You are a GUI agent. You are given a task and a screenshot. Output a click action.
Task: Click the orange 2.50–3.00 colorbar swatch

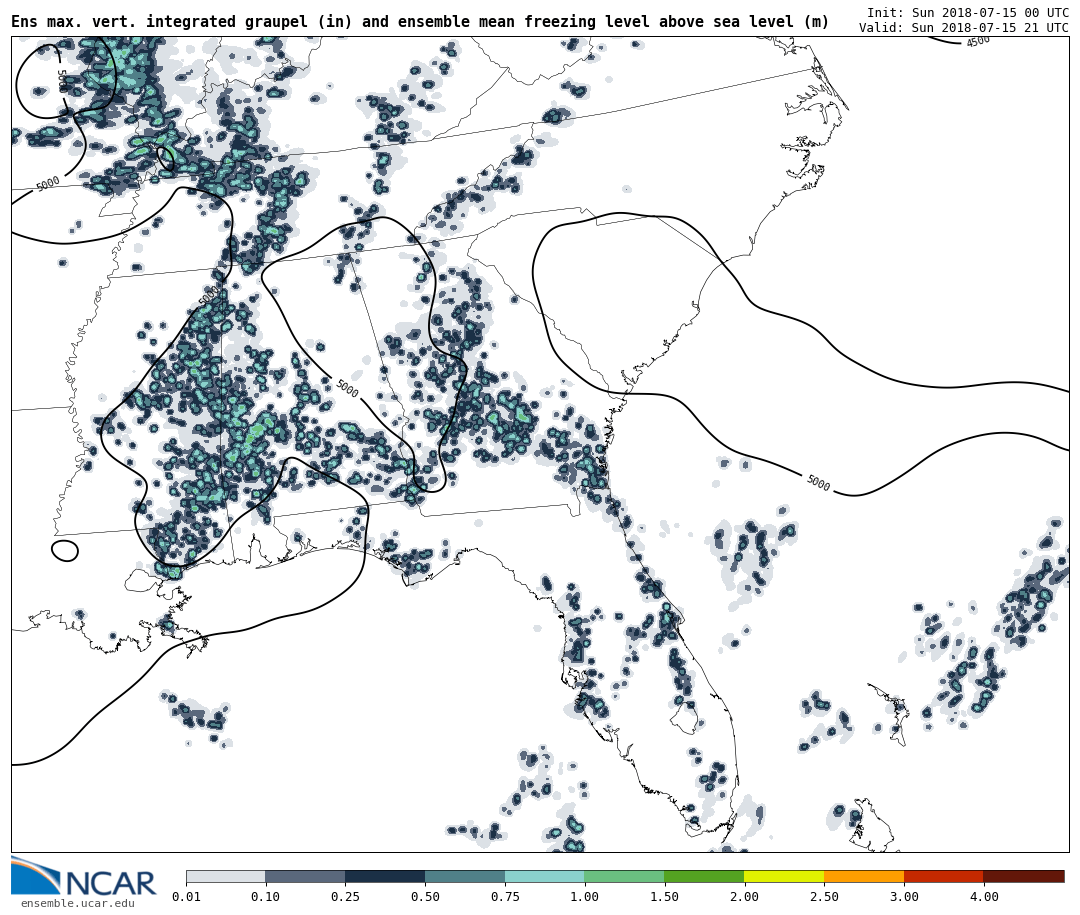[x=864, y=876]
